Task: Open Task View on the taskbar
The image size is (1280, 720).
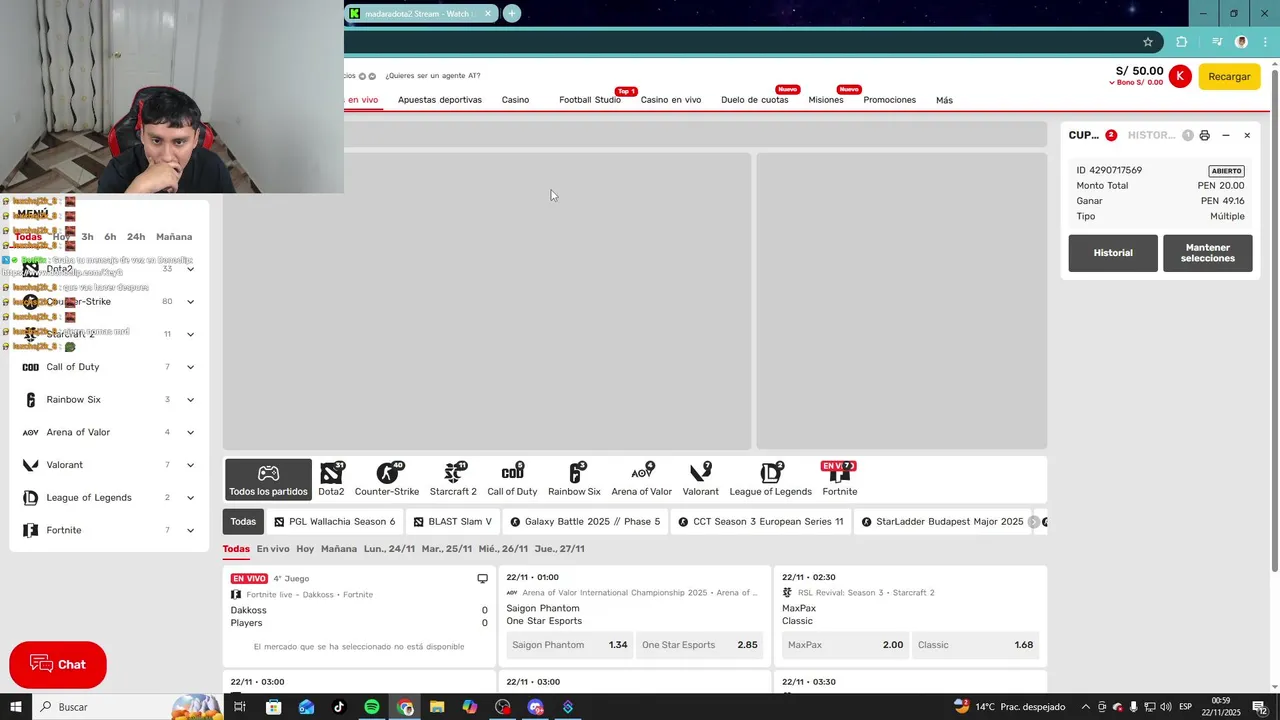Action: (x=240, y=707)
